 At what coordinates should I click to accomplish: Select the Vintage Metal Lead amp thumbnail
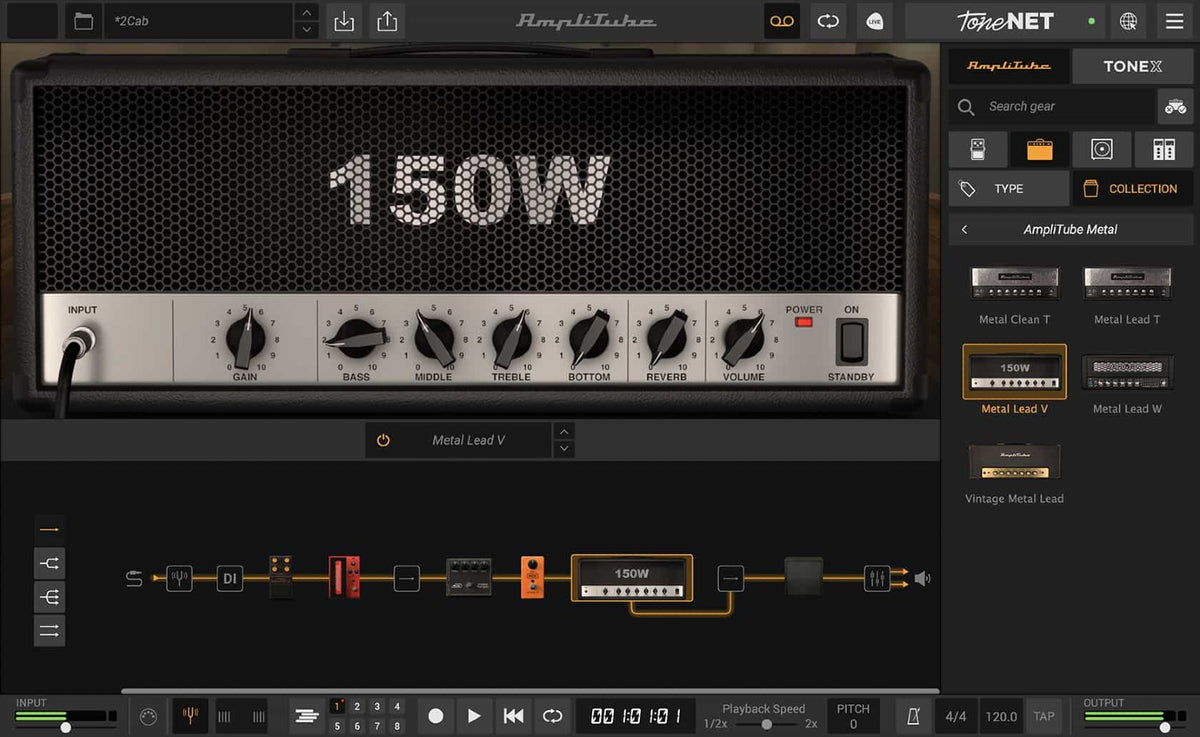pyautogui.click(x=1014, y=462)
